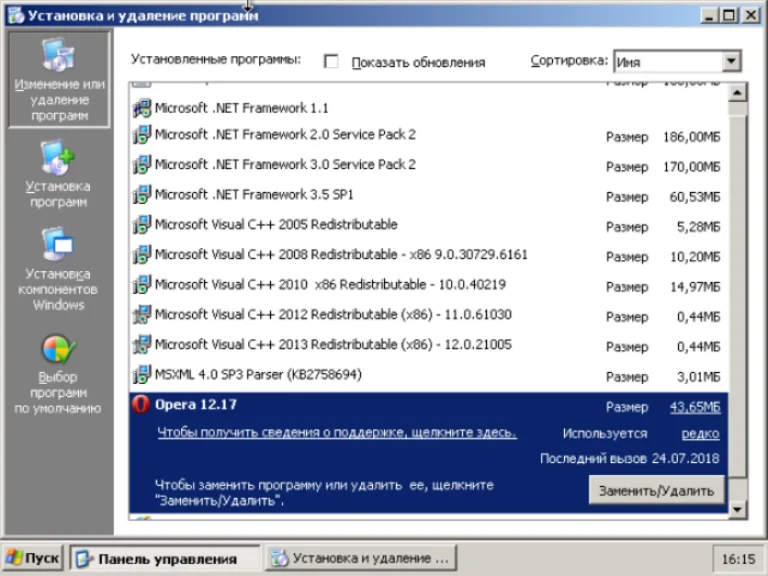Open the Start (Пуск) menu
The width and height of the screenshot is (768, 576).
[x=32, y=558]
